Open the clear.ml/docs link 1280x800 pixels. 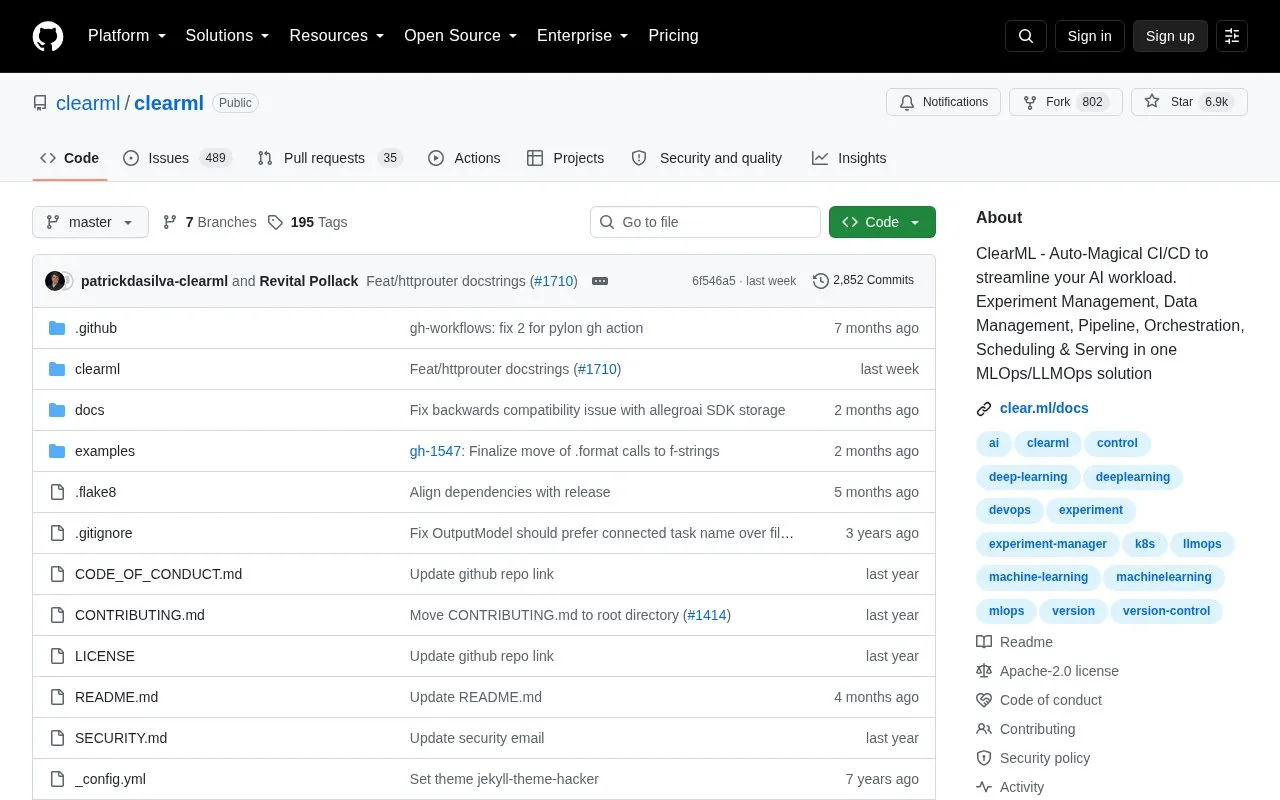pyautogui.click(x=1044, y=409)
